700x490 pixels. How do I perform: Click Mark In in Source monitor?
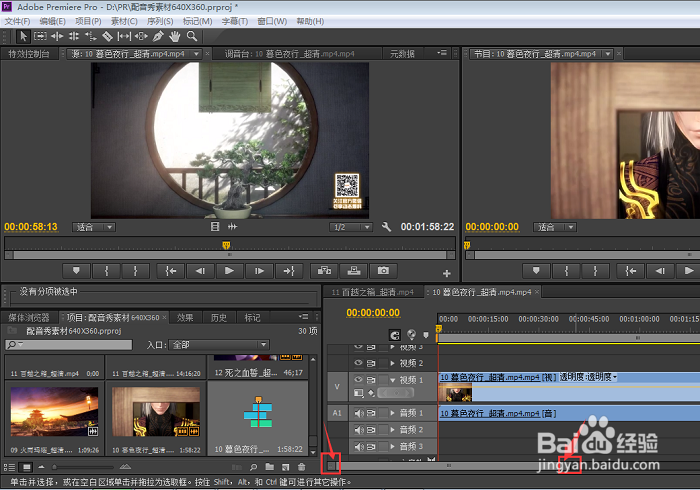click(x=107, y=270)
